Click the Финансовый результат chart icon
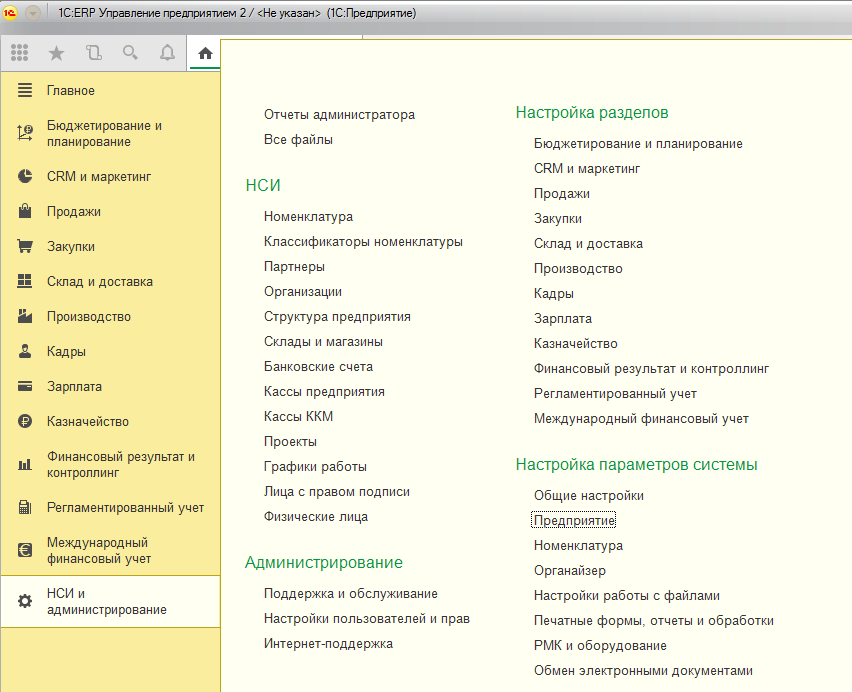Viewport: 852px width, 692px height. point(25,464)
